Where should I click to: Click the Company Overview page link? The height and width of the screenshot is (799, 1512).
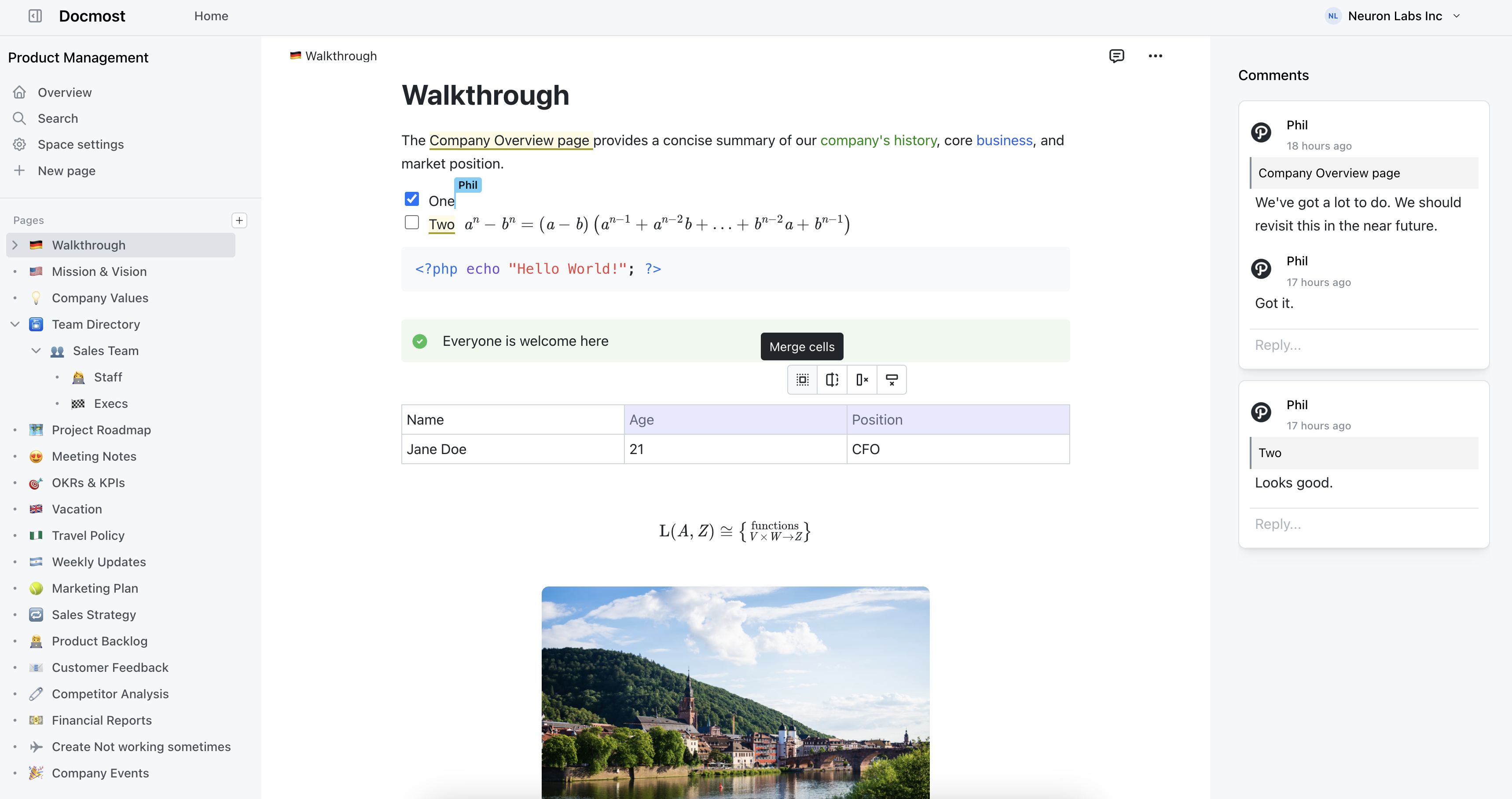click(511, 140)
